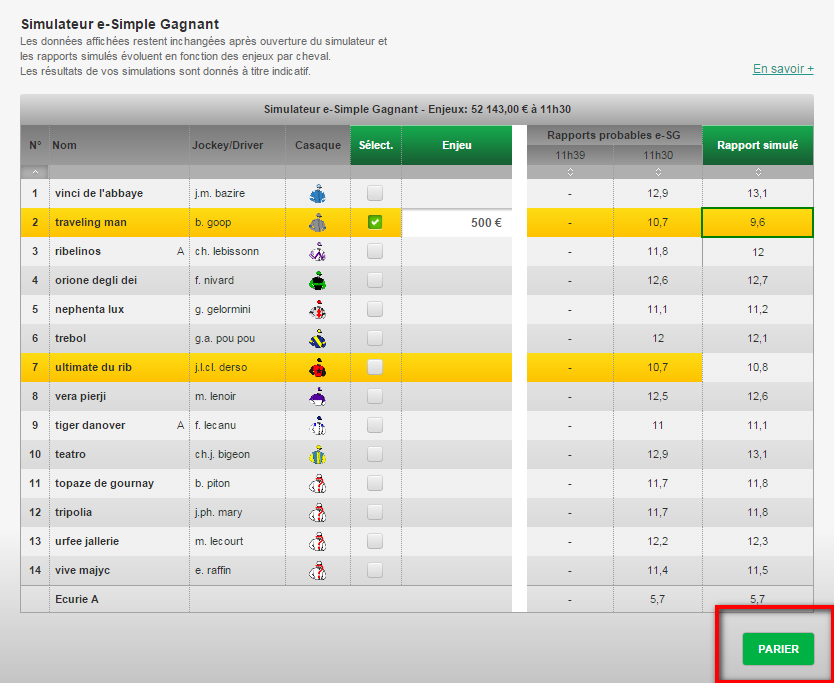The image size is (834, 683).
Task: Click jockey name b. goop
Action: click(213, 222)
